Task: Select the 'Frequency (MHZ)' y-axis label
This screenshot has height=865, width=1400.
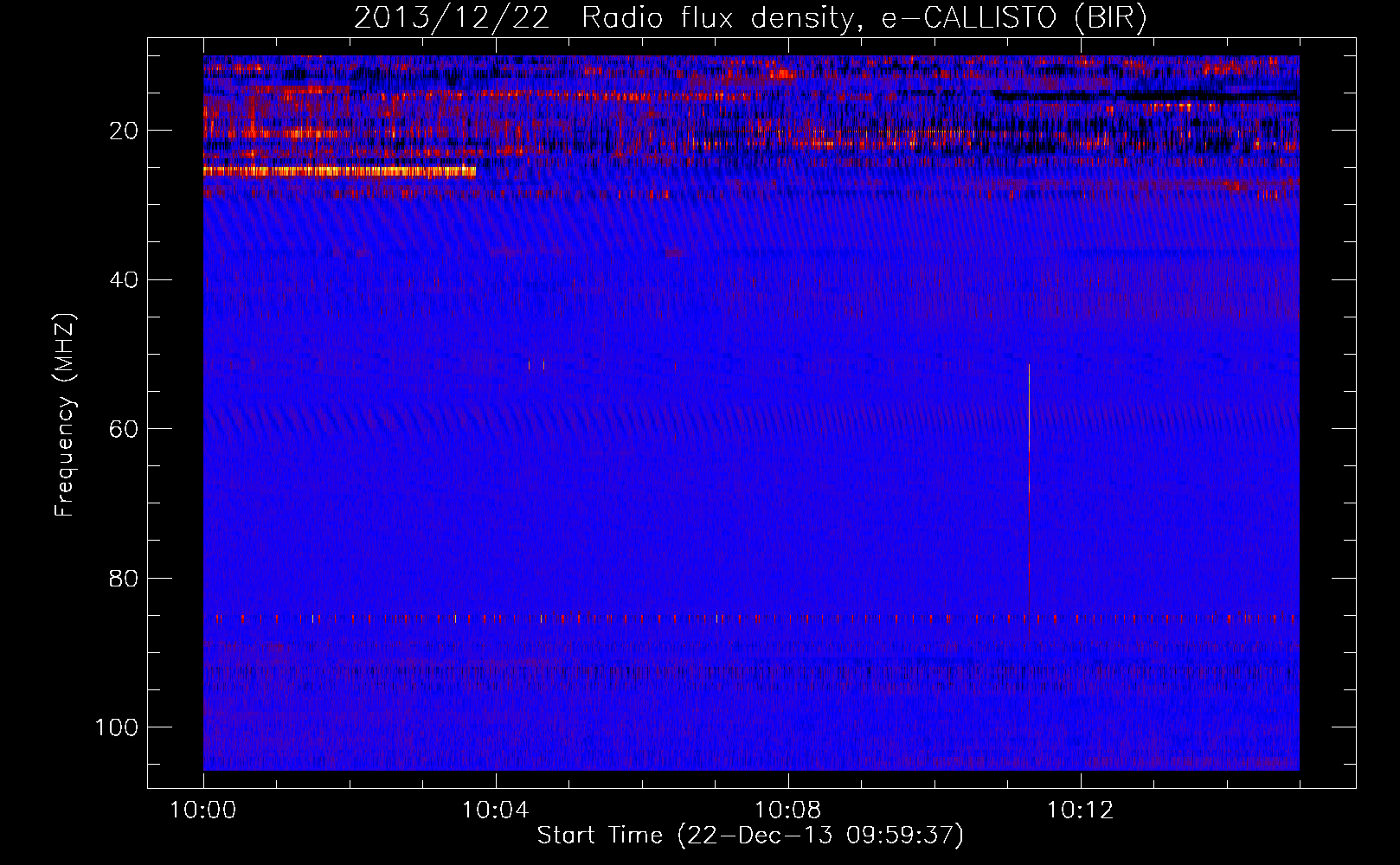Action: tap(65, 415)
